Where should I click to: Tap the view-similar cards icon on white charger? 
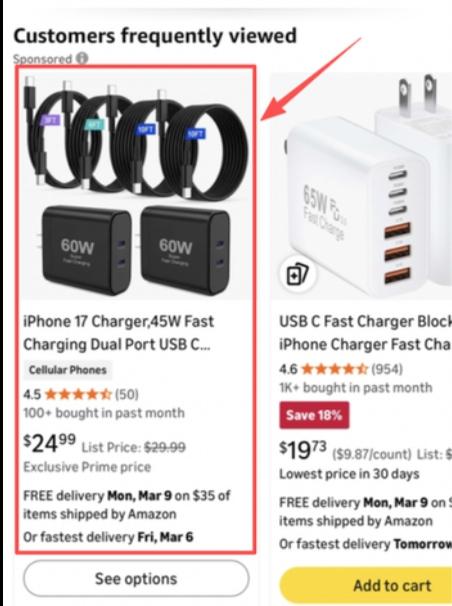[x=298, y=274]
